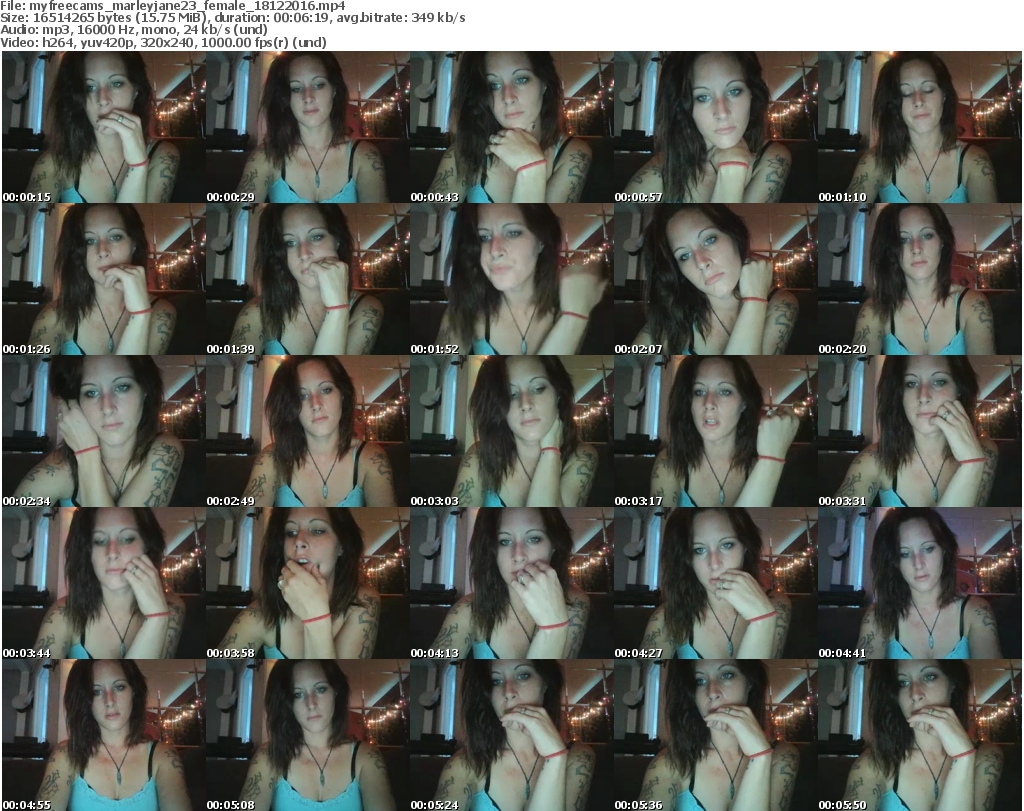Image resolution: width=1024 pixels, height=811 pixels.
Task: Select the thumbnail frame stamped 00:00:29
Action: [x=308, y=127]
